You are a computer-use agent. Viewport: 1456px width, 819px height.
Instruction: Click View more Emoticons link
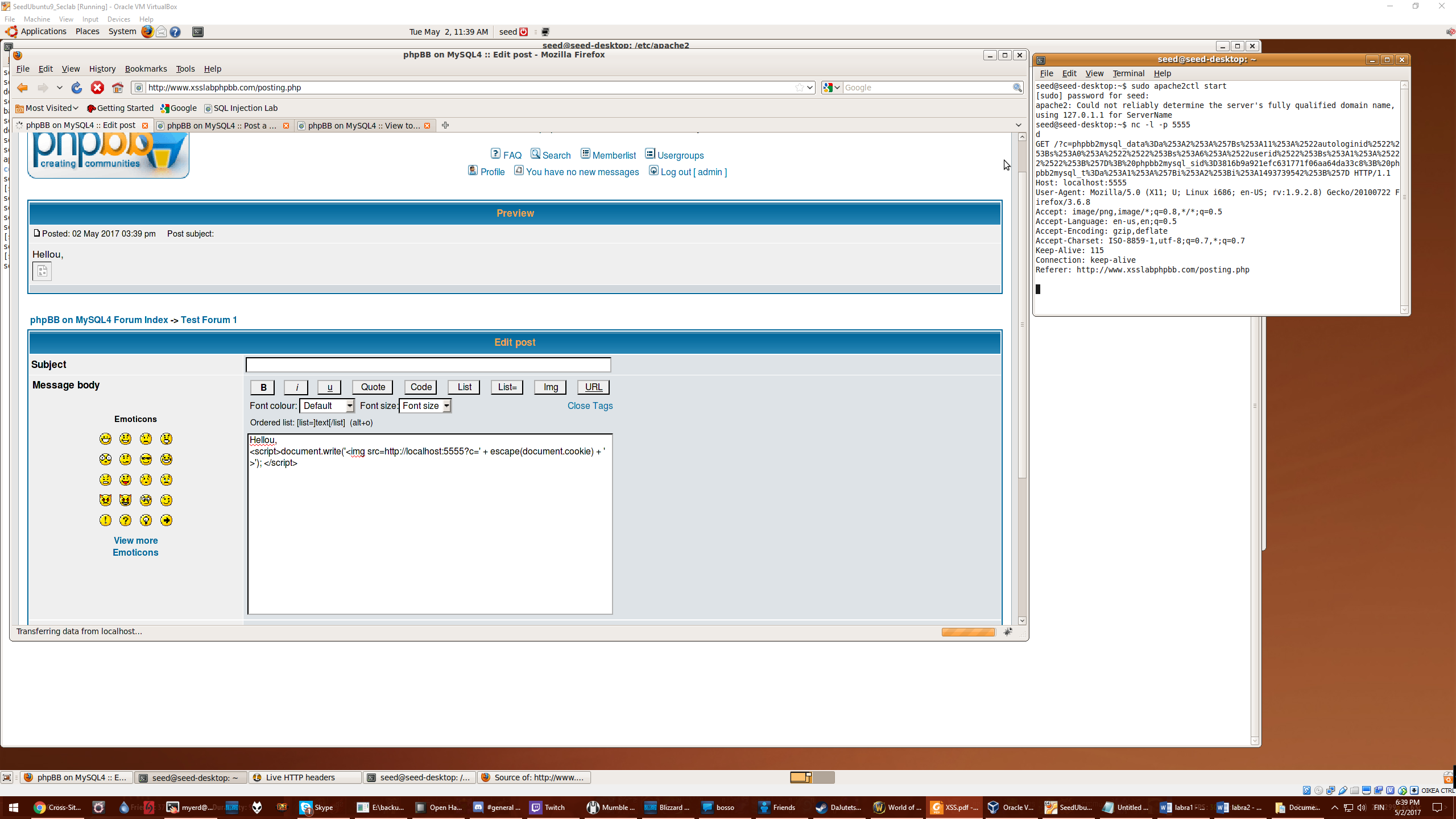coord(135,547)
